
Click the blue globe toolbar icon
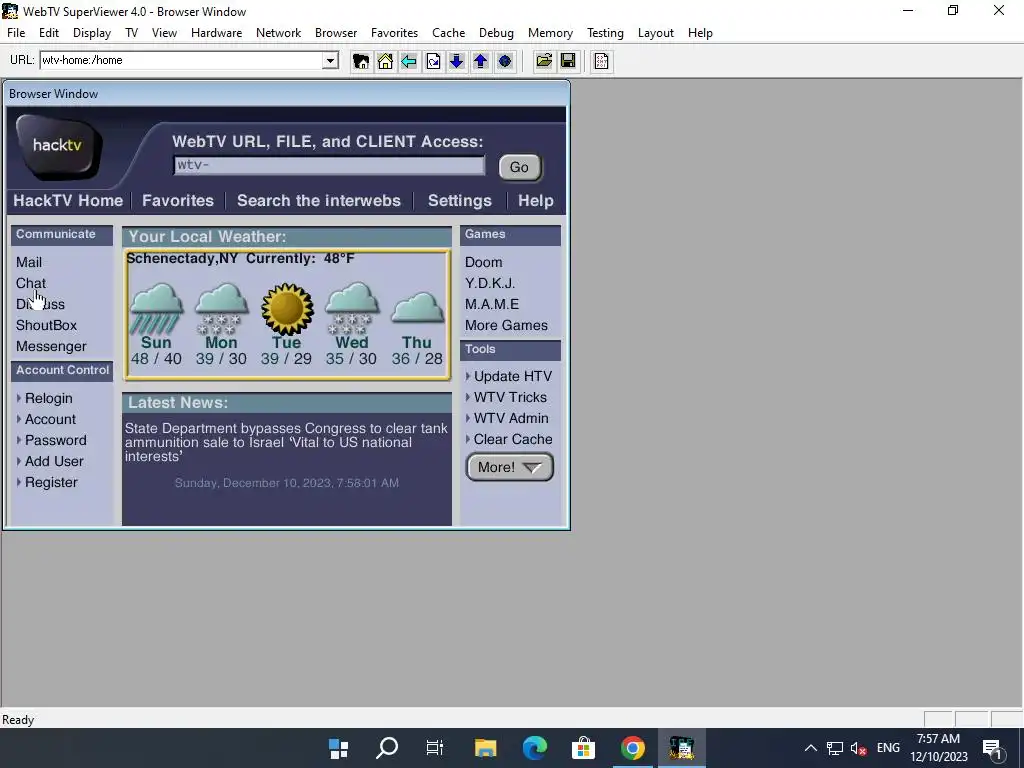point(505,61)
